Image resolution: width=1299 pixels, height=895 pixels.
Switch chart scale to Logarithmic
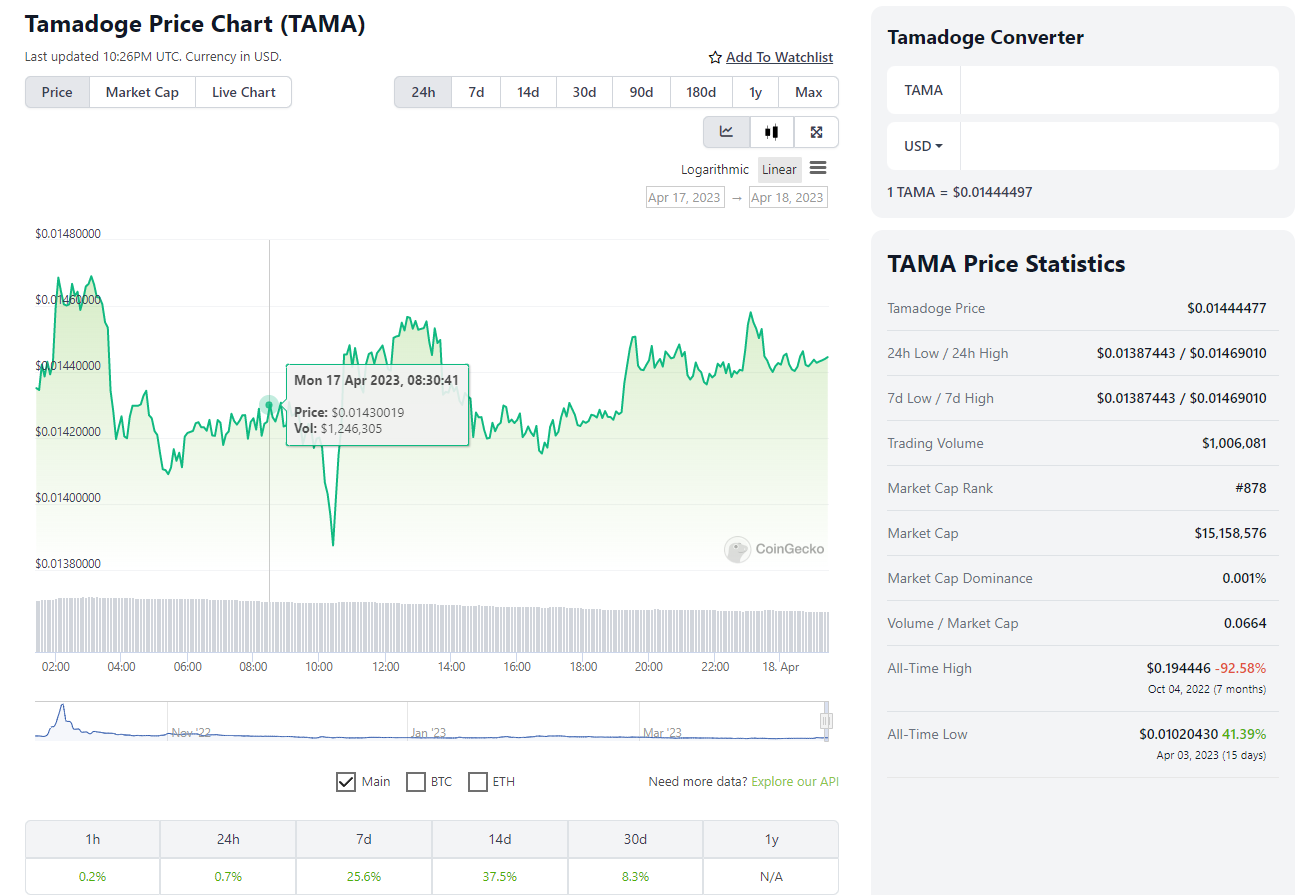[715, 170]
